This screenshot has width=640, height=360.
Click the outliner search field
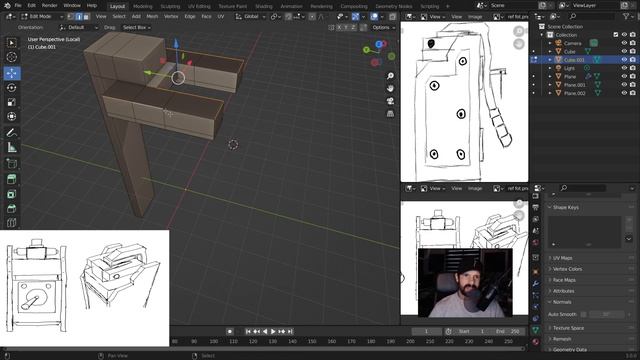tap(592, 16)
